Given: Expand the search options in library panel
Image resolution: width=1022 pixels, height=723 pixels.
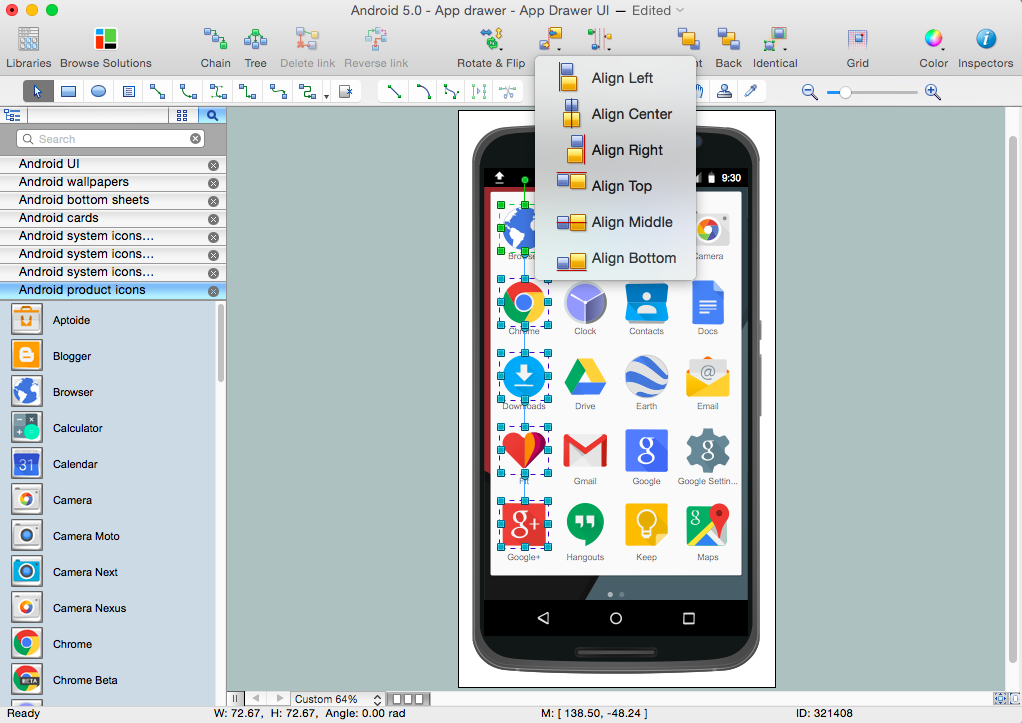Looking at the screenshot, I should coord(213,114).
